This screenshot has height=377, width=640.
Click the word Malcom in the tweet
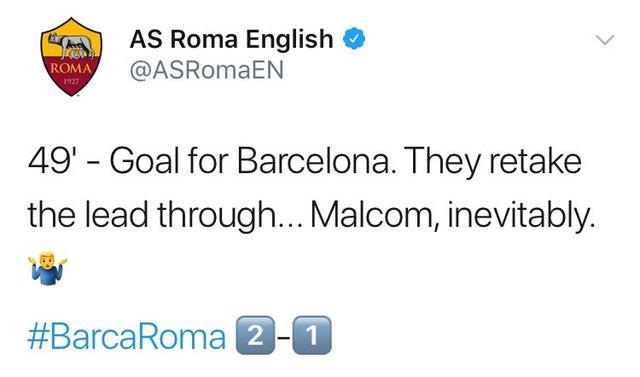click(x=374, y=215)
